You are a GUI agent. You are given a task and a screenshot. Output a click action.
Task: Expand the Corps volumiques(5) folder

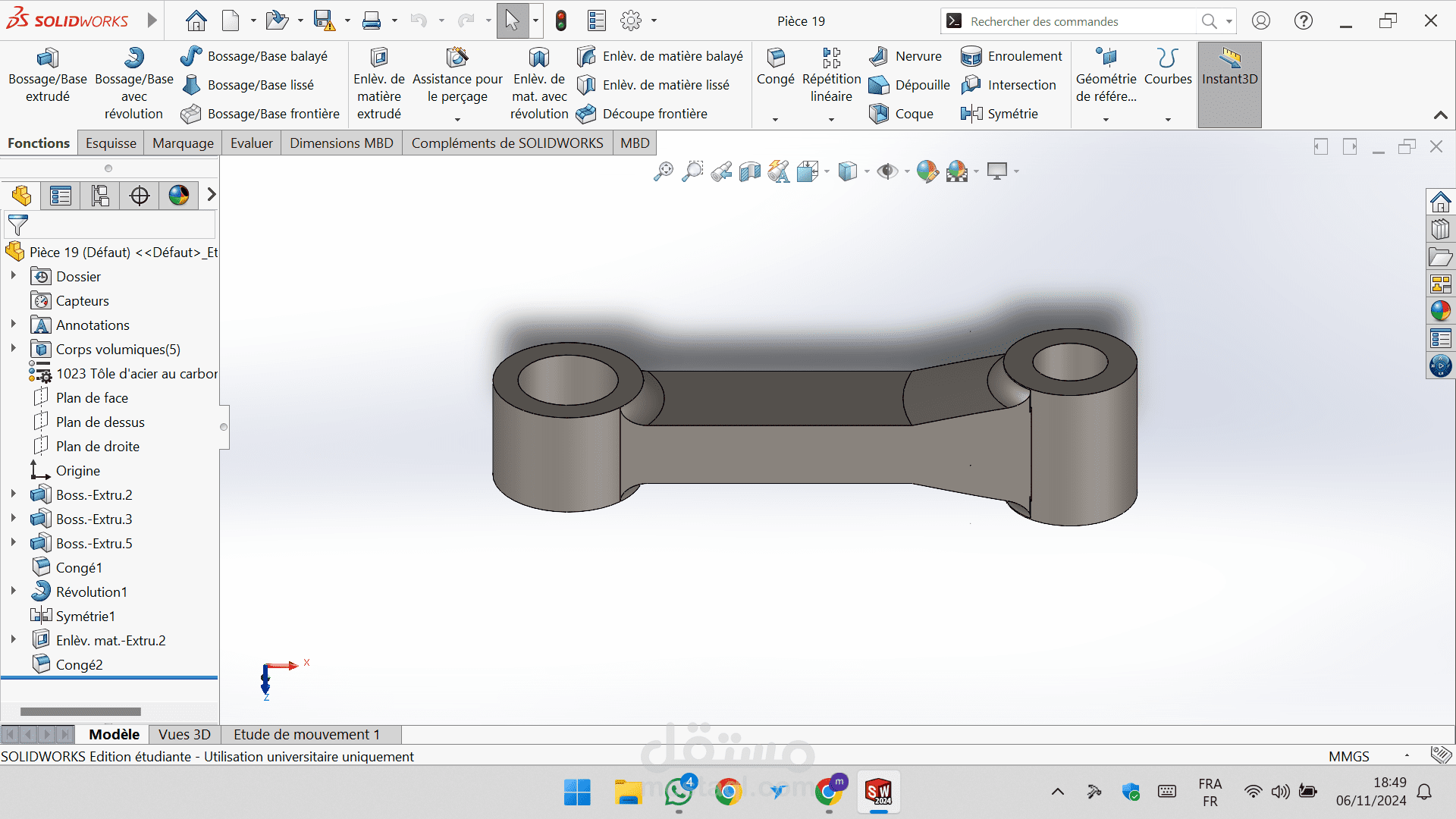13,349
